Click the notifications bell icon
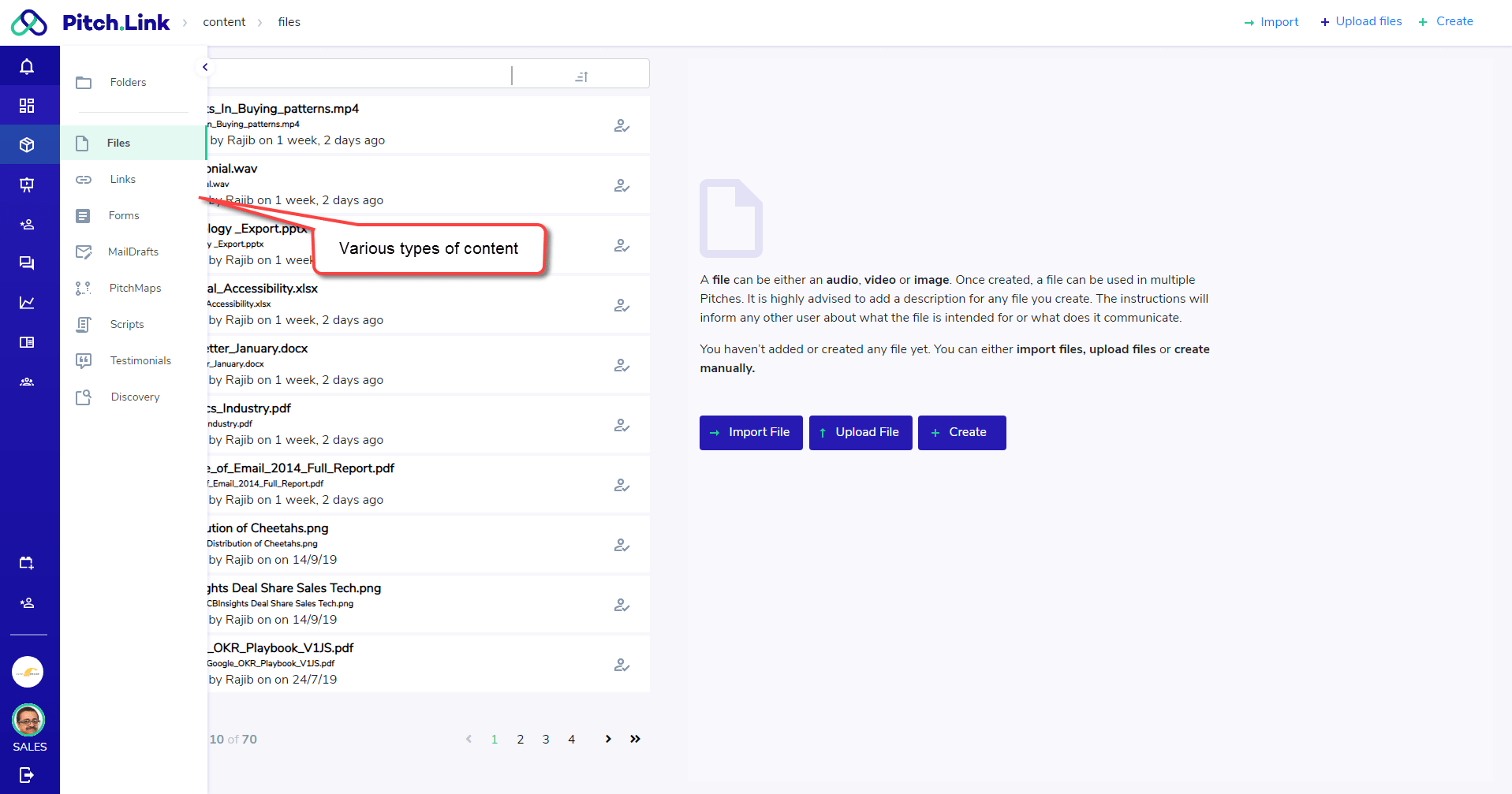This screenshot has height=794, width=1512. pyautogui.click(x=27, y=66)
